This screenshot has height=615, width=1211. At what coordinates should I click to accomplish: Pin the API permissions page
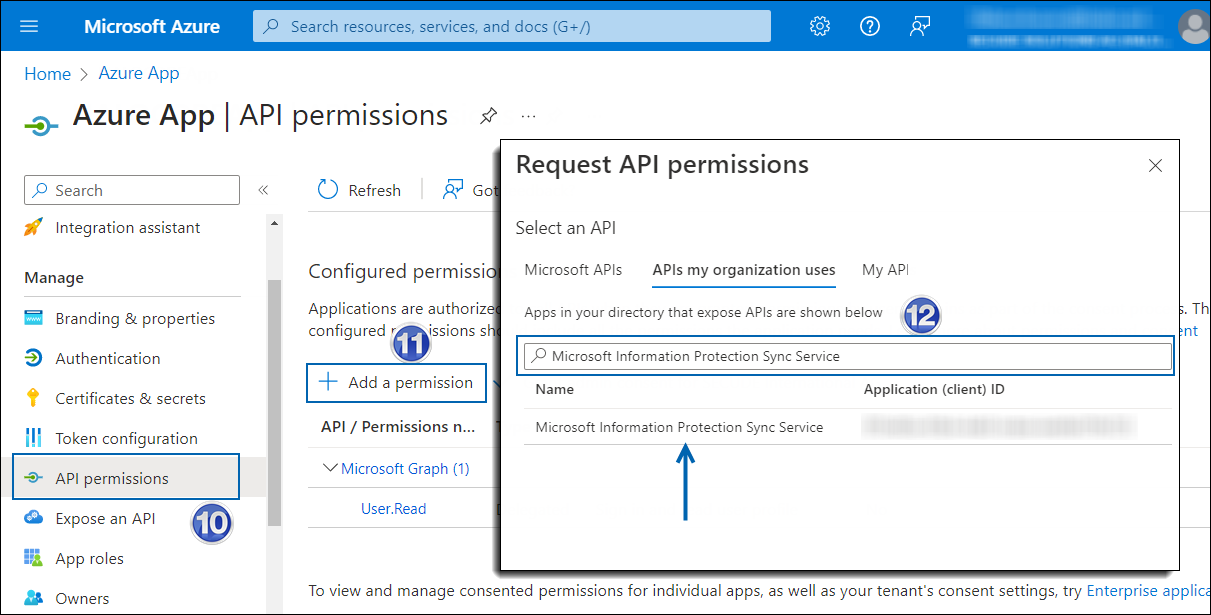(x=488, y=116)
